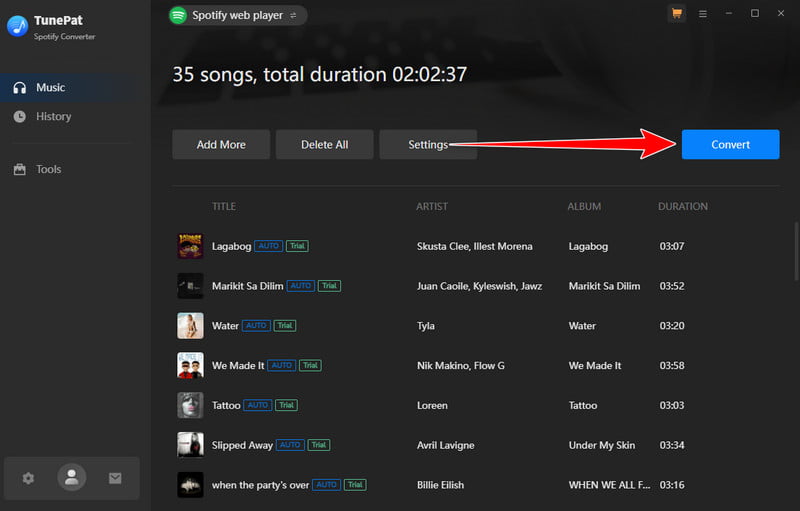Click the Spotify logo icon
This screenshot has height=511, width=800.
(x=178, y=15)
